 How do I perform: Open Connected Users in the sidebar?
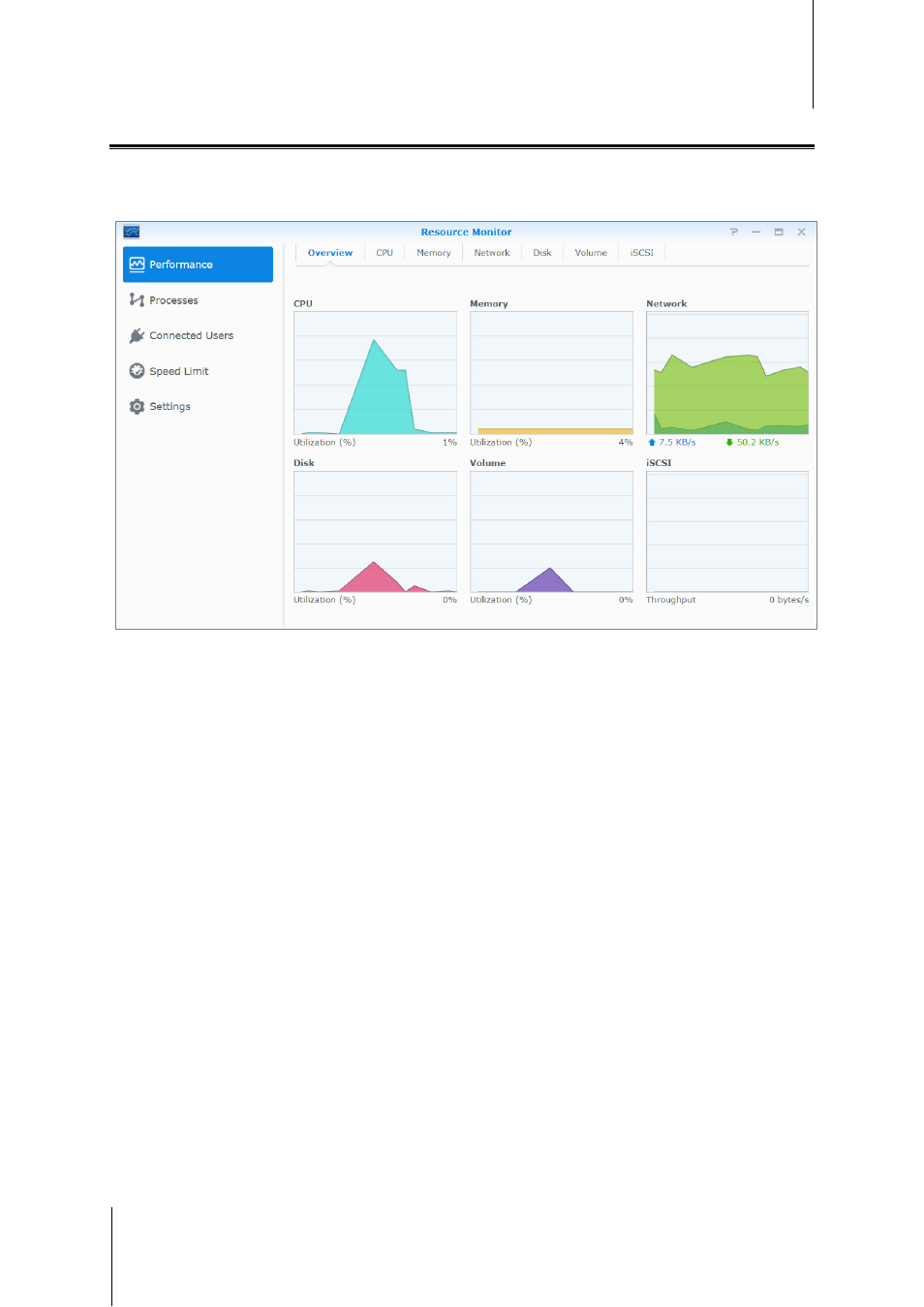click(x=198, y=335)
